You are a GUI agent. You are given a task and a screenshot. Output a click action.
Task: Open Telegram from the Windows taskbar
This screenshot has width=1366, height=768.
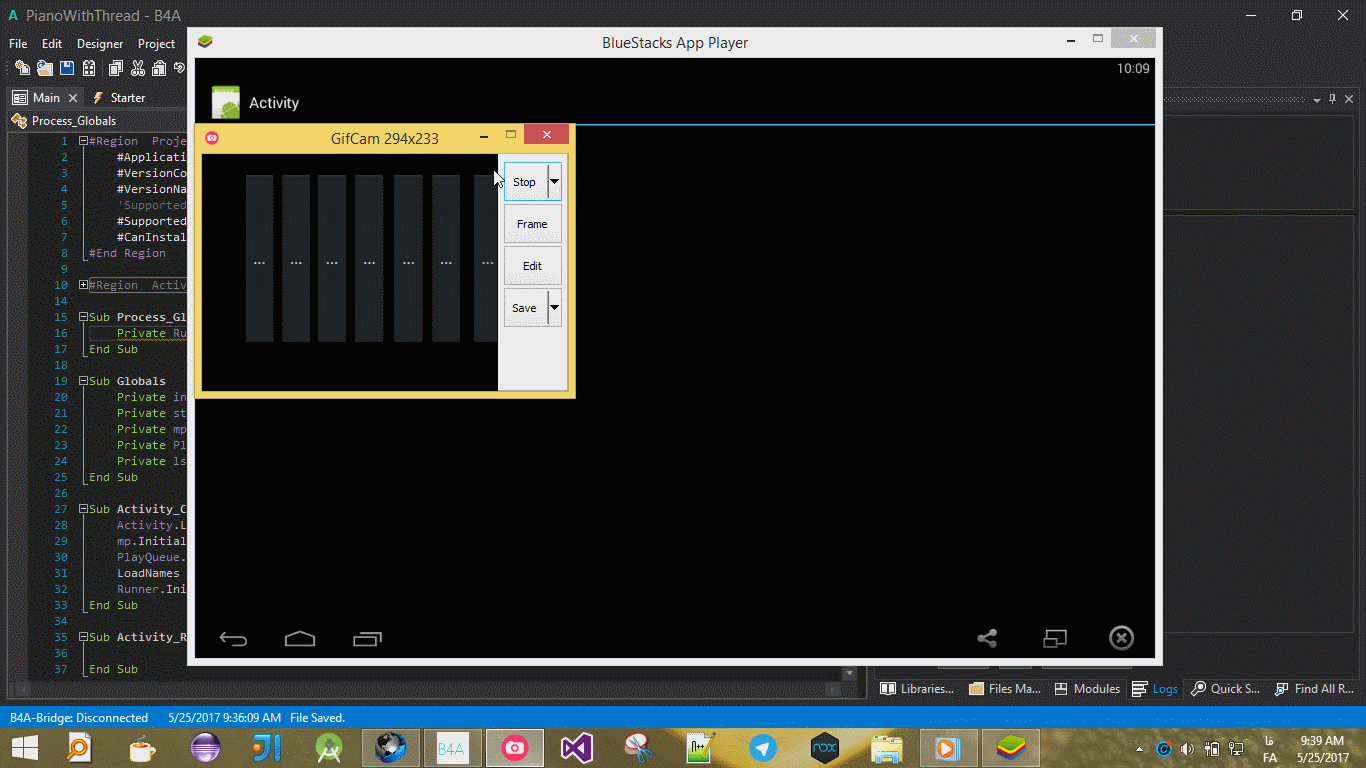click(763, 748)
